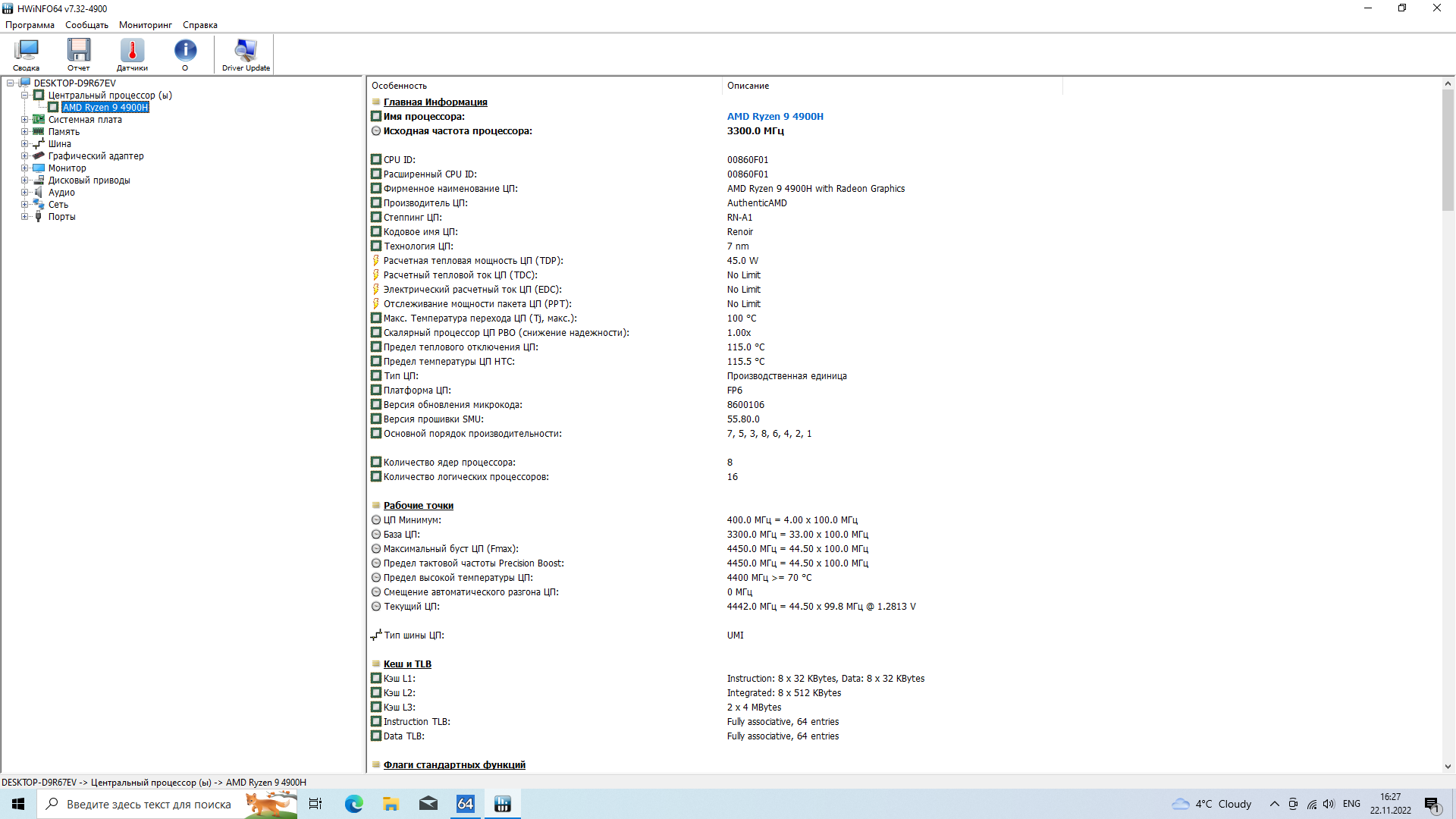Click the AMD Ryzen 9 4900H processor name link
This screenshot has height=819, width=1456.
tap(774, 117)
